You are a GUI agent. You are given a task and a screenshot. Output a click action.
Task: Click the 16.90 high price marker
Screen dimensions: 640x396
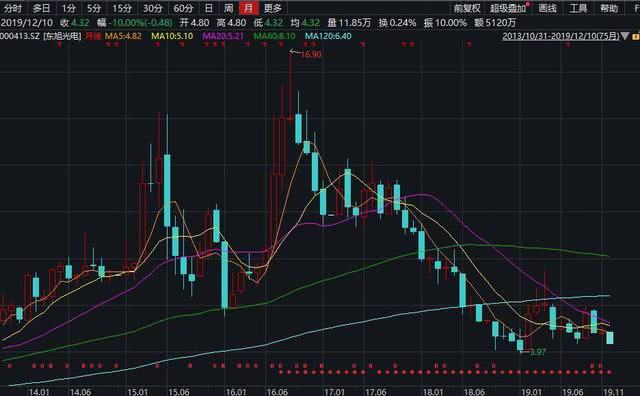click(311, 54)
